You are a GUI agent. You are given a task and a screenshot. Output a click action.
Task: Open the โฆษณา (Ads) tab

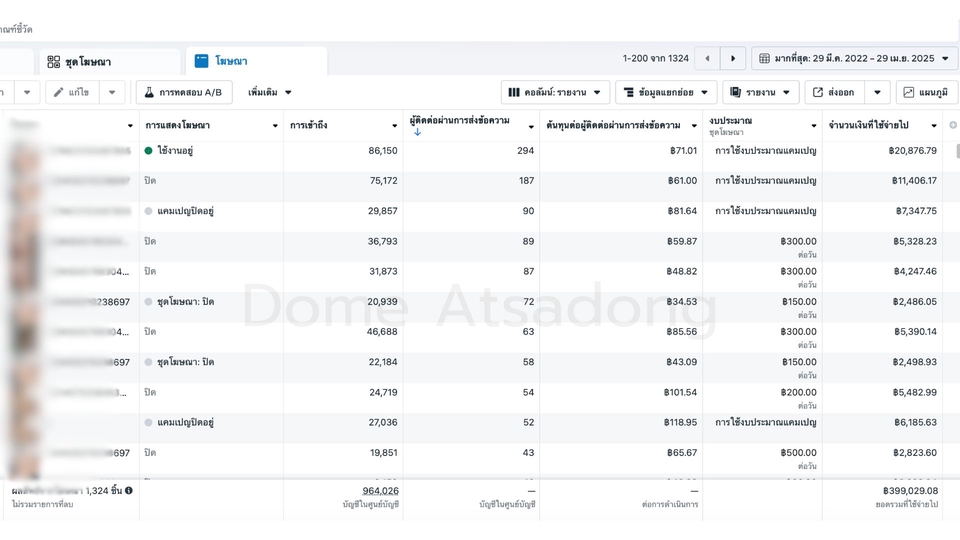click(x=231, y=61)
